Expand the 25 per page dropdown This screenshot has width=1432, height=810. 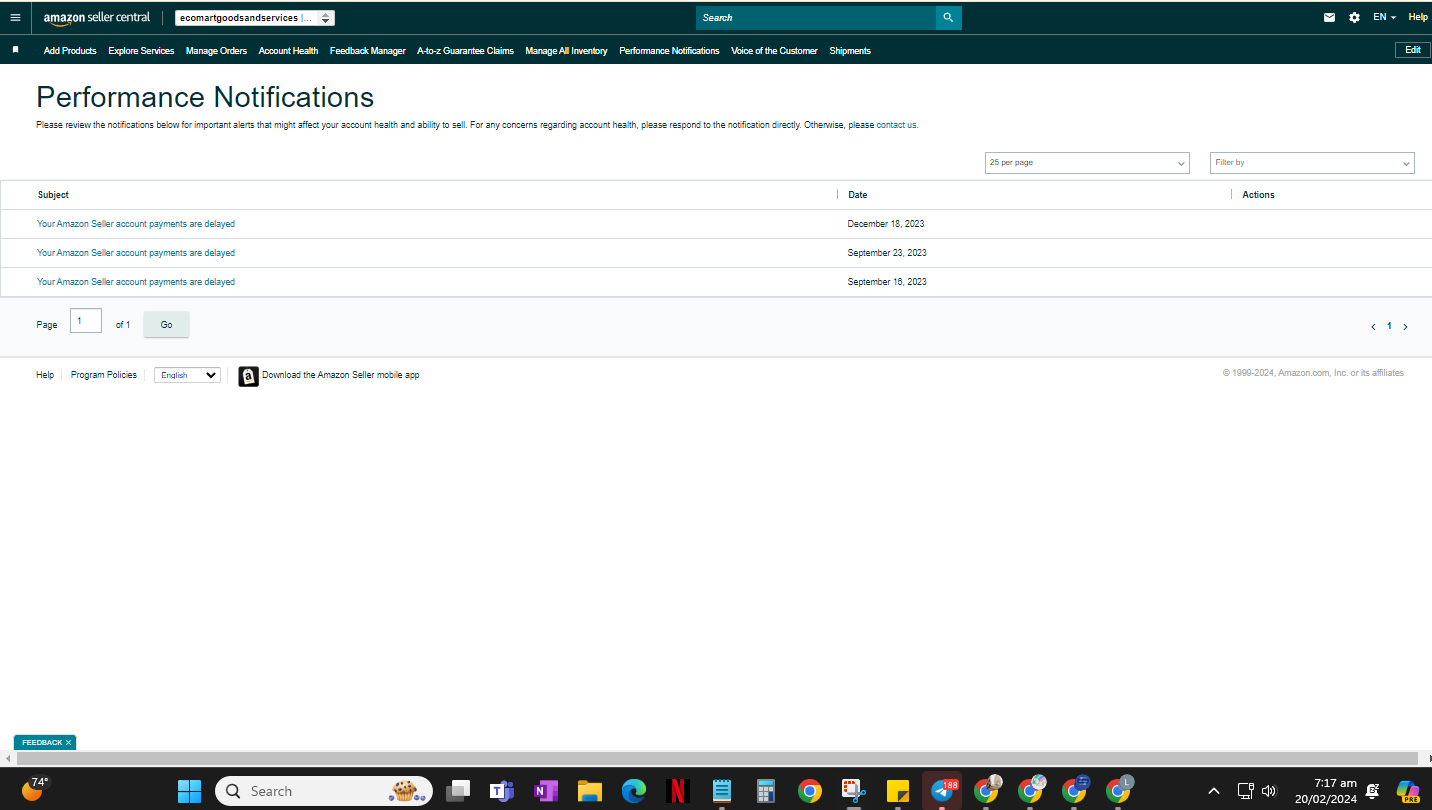(x=1087, y=162)
